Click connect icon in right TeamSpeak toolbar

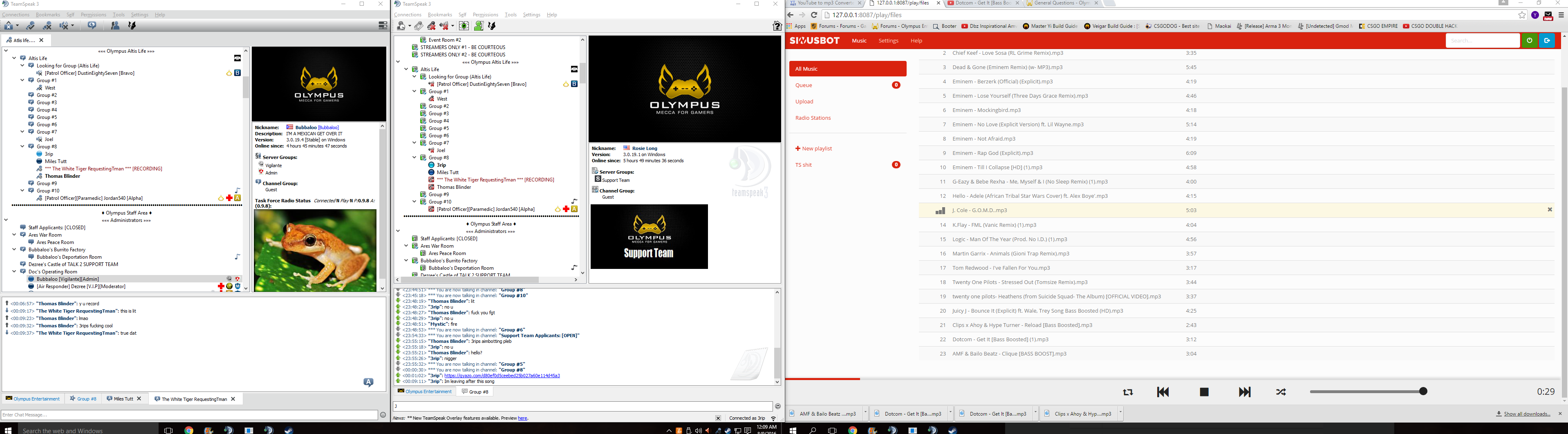401,26
